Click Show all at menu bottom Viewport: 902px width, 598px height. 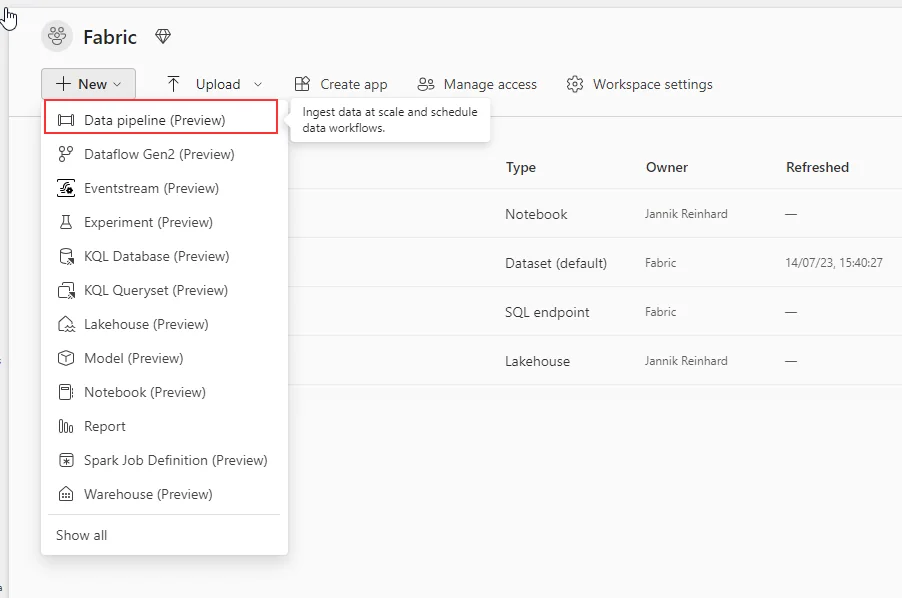pos(82,535)
